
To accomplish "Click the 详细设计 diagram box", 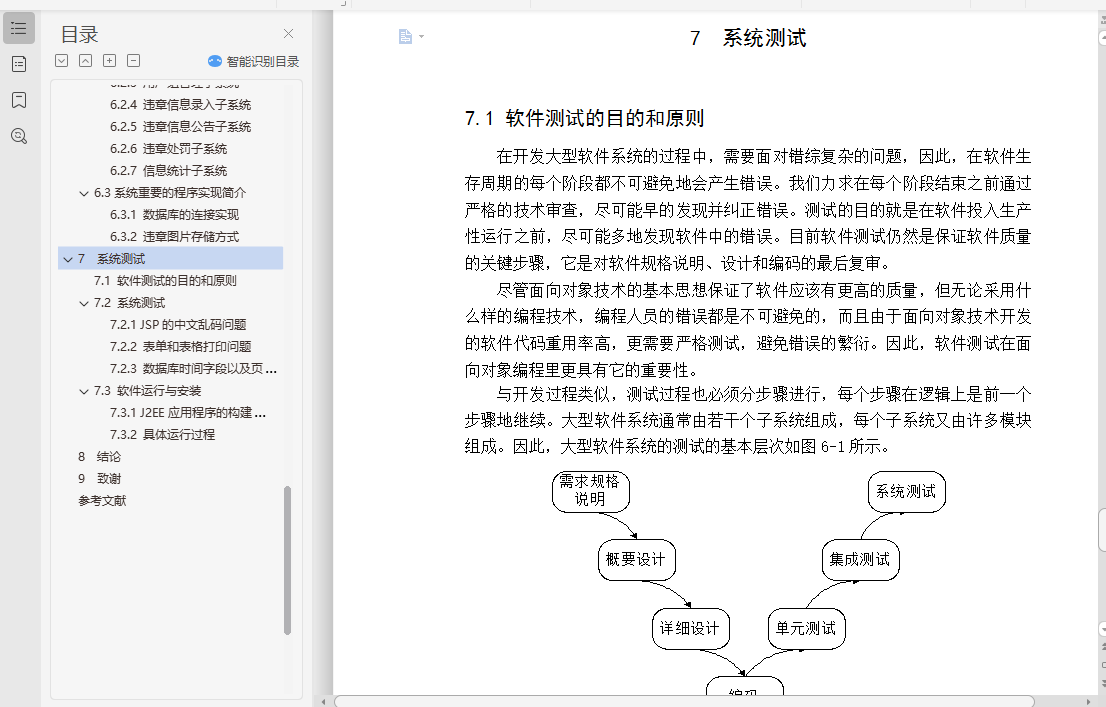I will 690,629.
